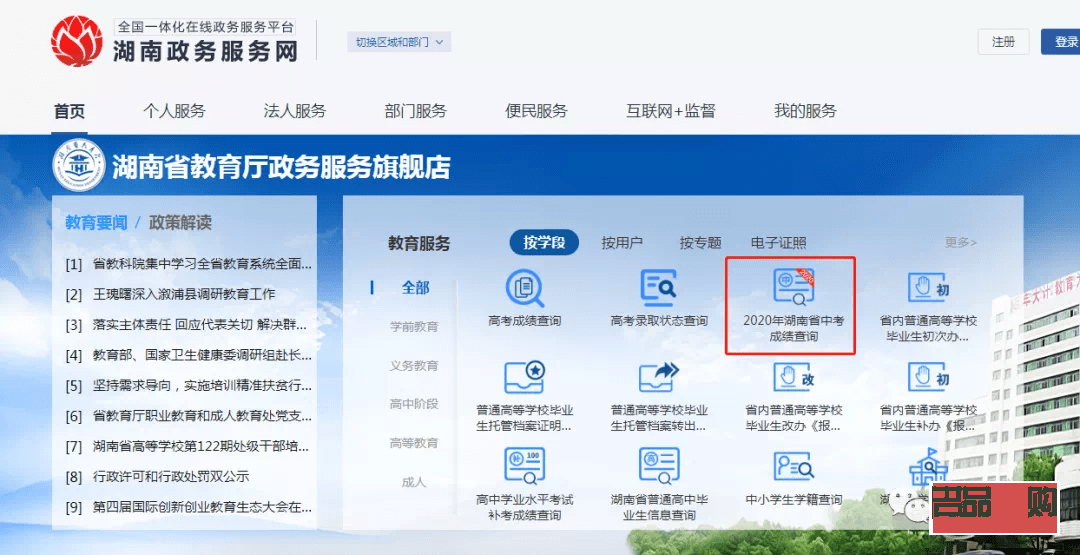This screenshot has height=555, width=1080.
Task: Select the 互联网+监管 menu item
Action: (670, 111)
